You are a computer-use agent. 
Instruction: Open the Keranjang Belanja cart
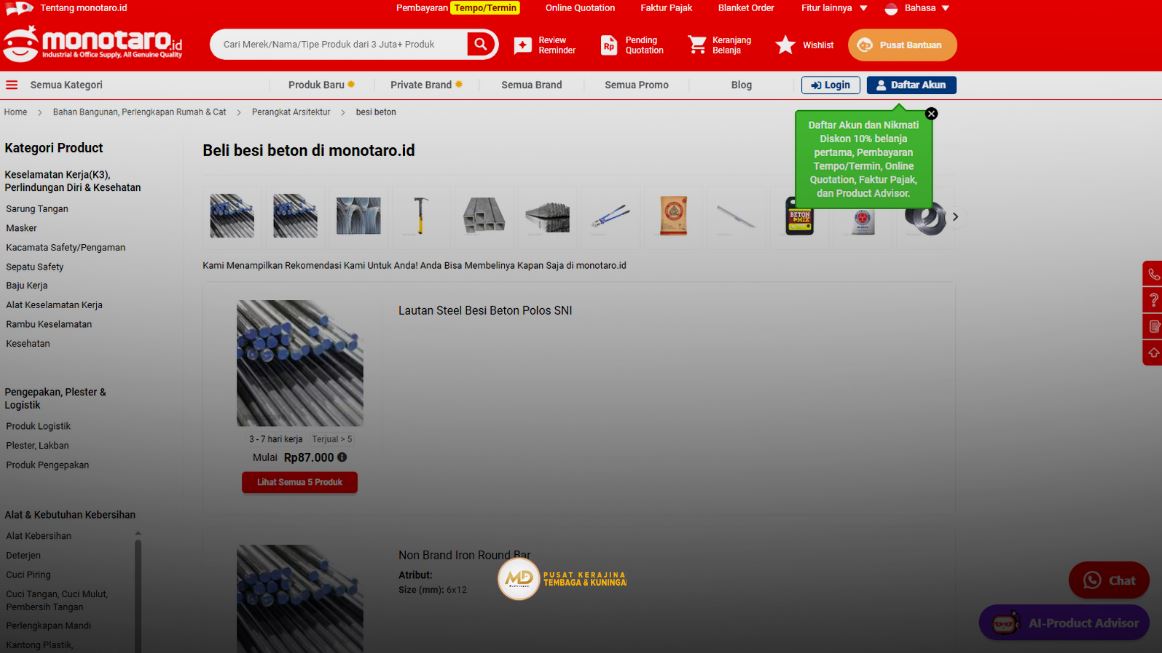coord(697,45)
